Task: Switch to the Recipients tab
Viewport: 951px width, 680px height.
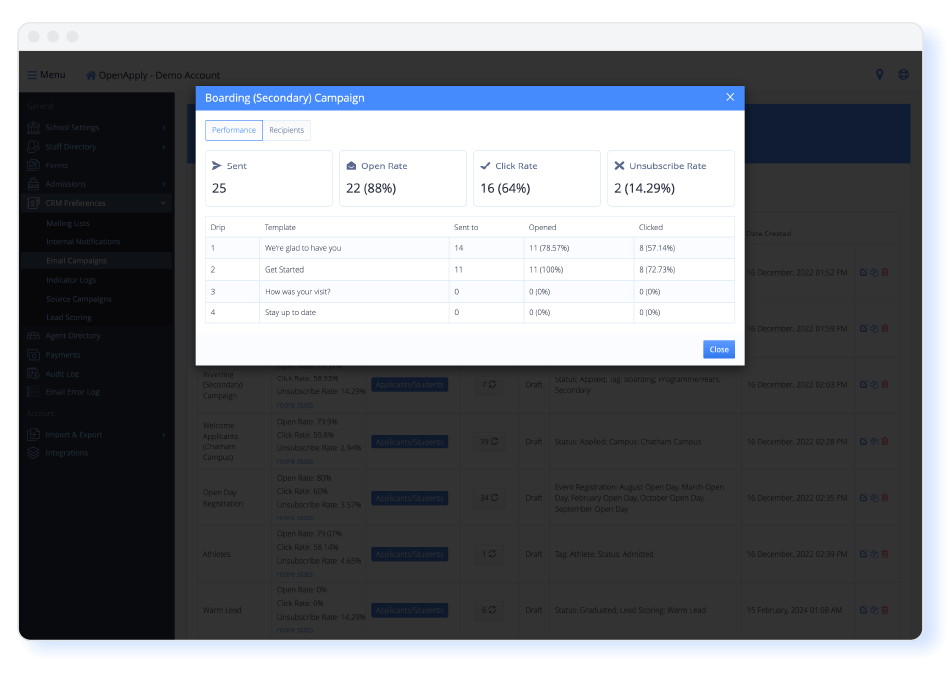Action: pos(286,131)
